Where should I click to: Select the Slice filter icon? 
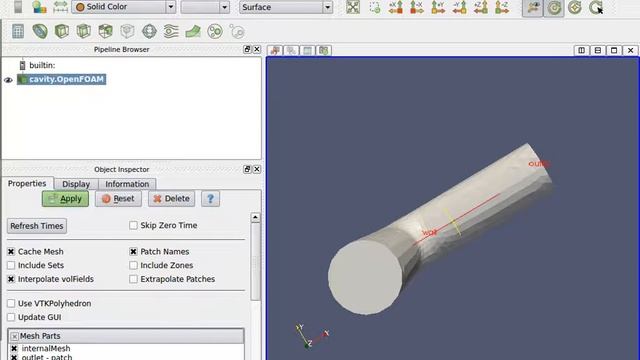pyautogui.click(x=84, y=31)
